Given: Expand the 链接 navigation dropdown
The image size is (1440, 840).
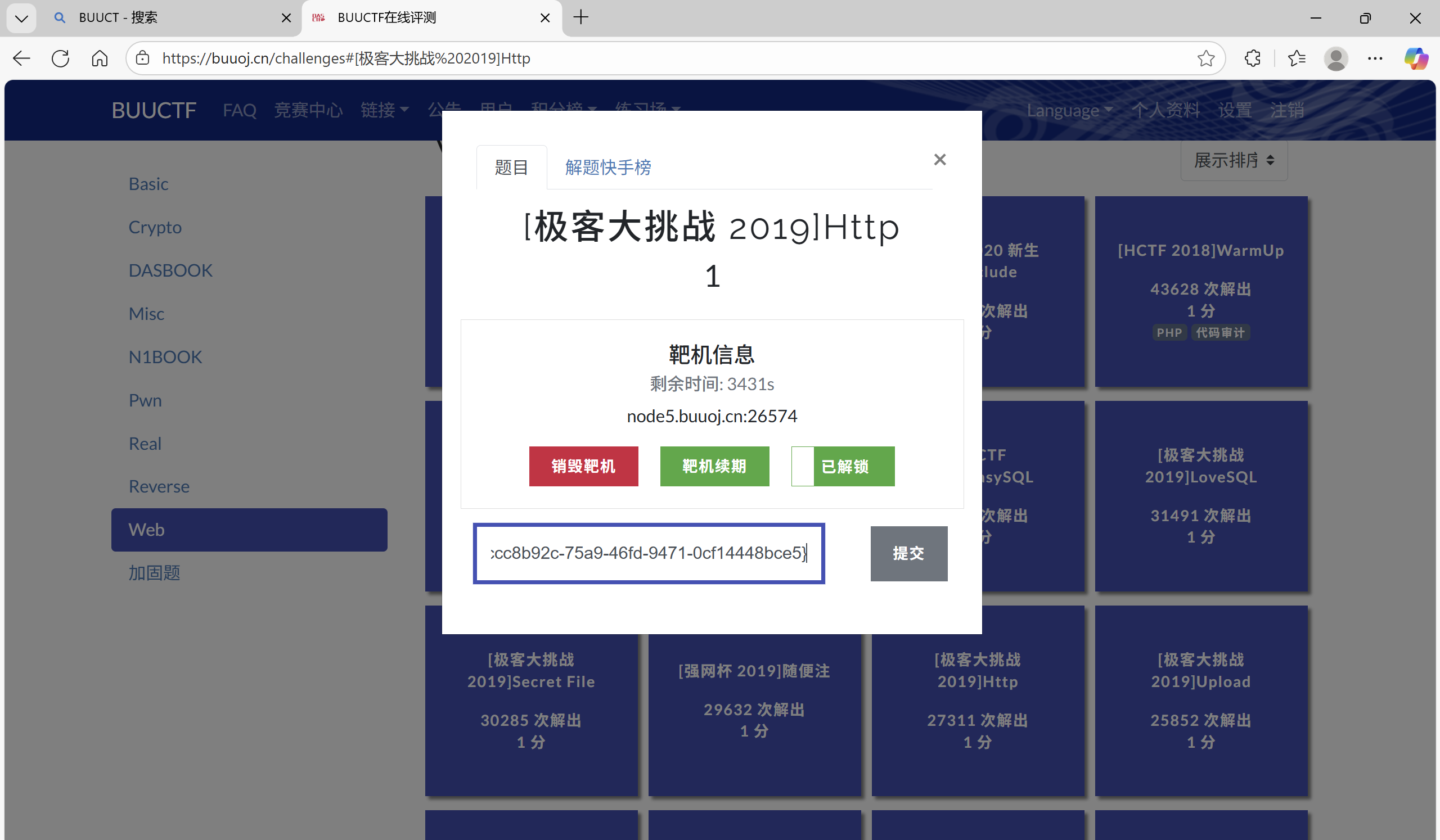Looking at the screenshot, I should [384, 110].
